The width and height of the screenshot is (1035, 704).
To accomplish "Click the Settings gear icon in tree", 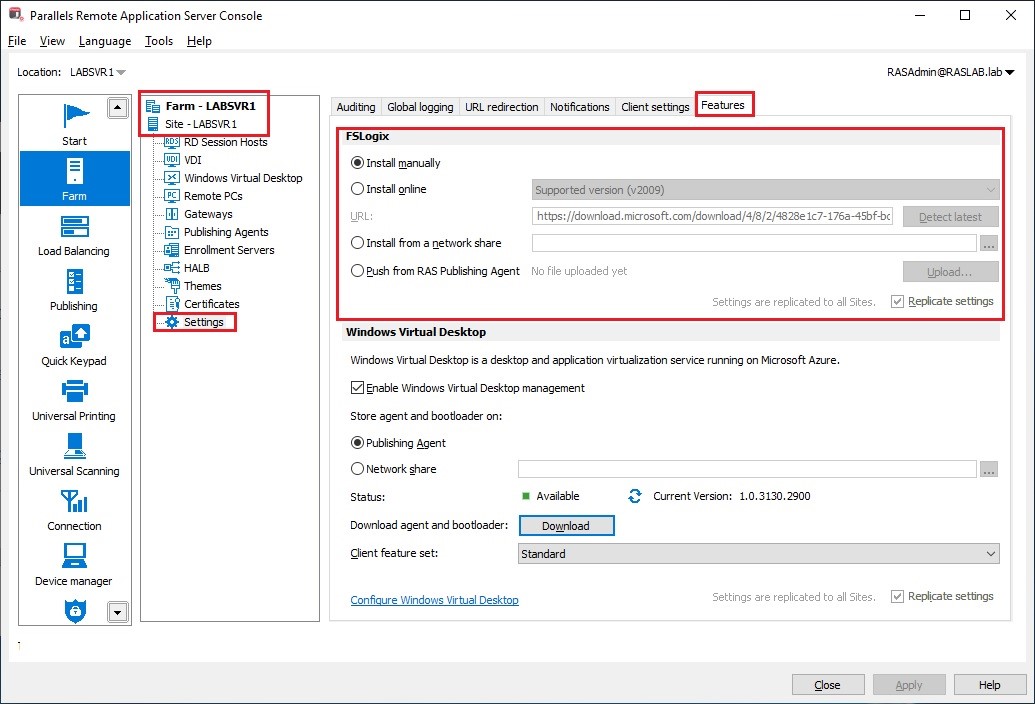I will click(172, 322).
